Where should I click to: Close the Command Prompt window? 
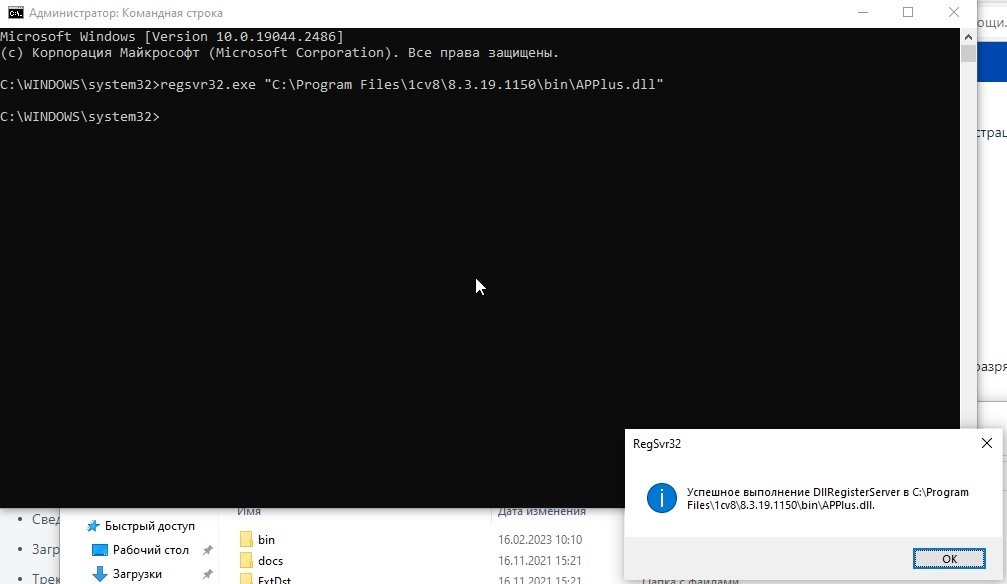[x=955, y=13]
